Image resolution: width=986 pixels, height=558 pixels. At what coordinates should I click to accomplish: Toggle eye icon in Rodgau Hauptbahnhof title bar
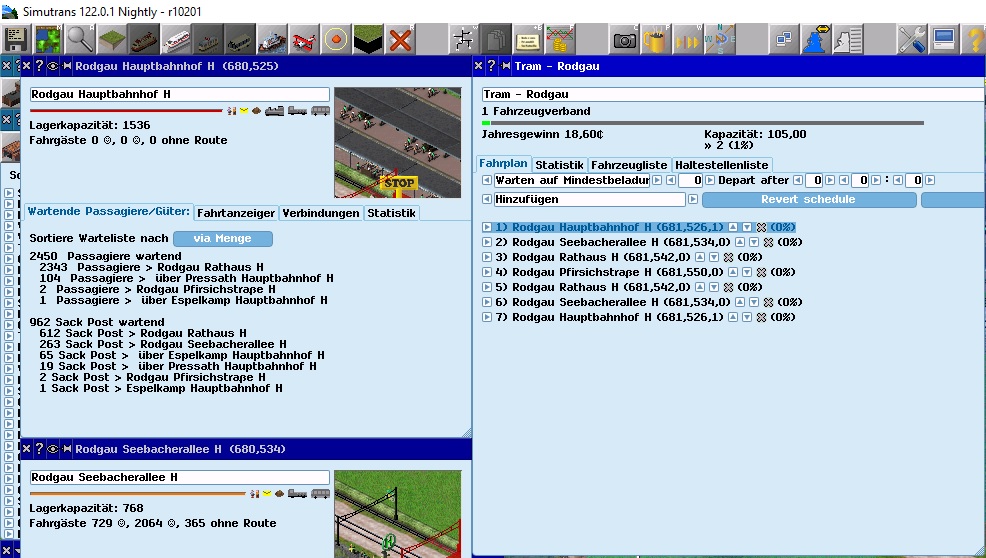coord(53,67)
